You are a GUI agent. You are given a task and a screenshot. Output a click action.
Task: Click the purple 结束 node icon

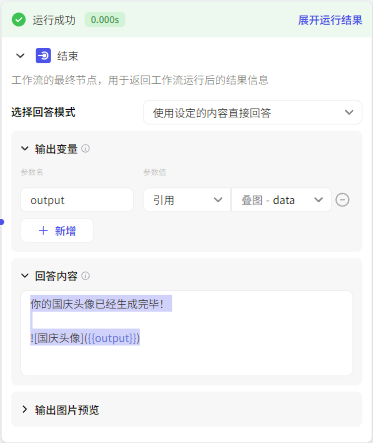[x=43, y=56]
